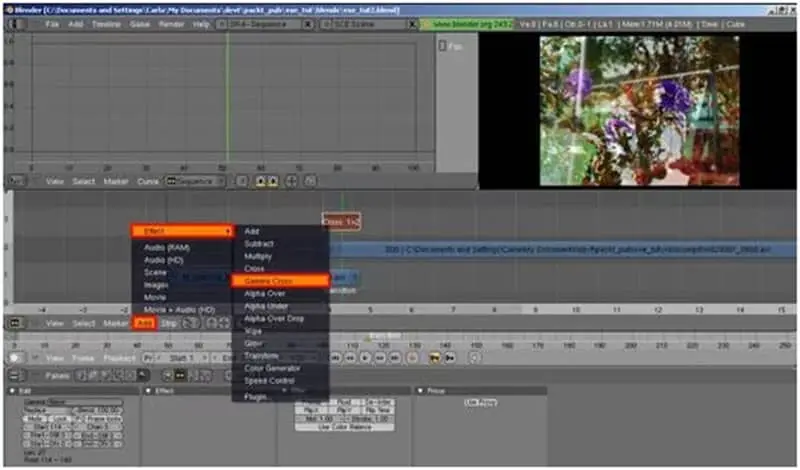Choose Subtract in effect submenu
Viewport: 800px width, 470px height.
coord(259,244)
